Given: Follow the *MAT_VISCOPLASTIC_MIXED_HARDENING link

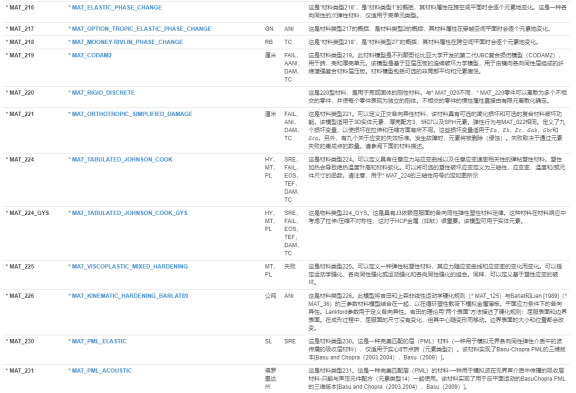Looking at the screenshot, I should click(x=128, y=266).
